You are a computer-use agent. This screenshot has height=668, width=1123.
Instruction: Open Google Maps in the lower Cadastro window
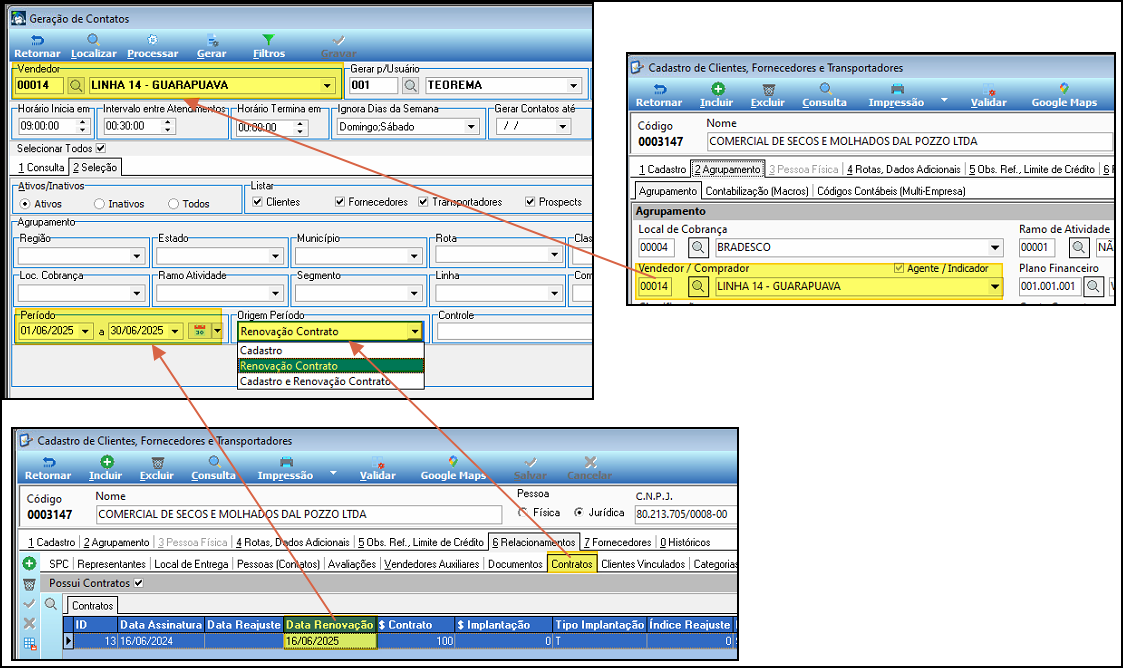pyautogui.click(x=453, y=468)
